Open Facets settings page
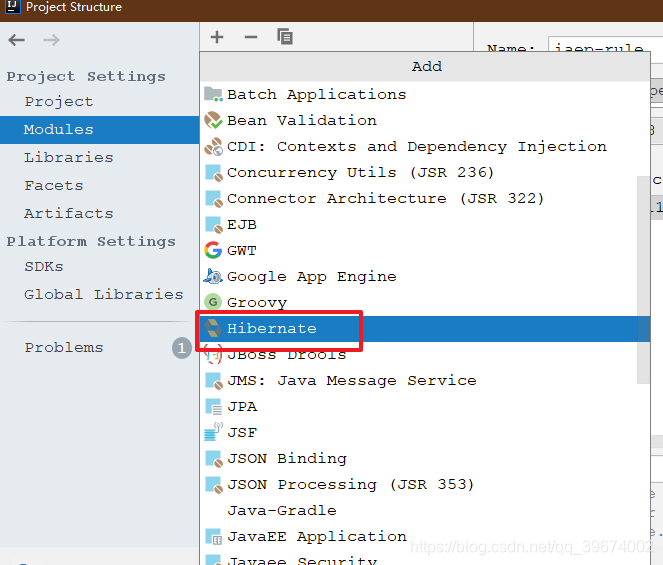 (99, 186)
